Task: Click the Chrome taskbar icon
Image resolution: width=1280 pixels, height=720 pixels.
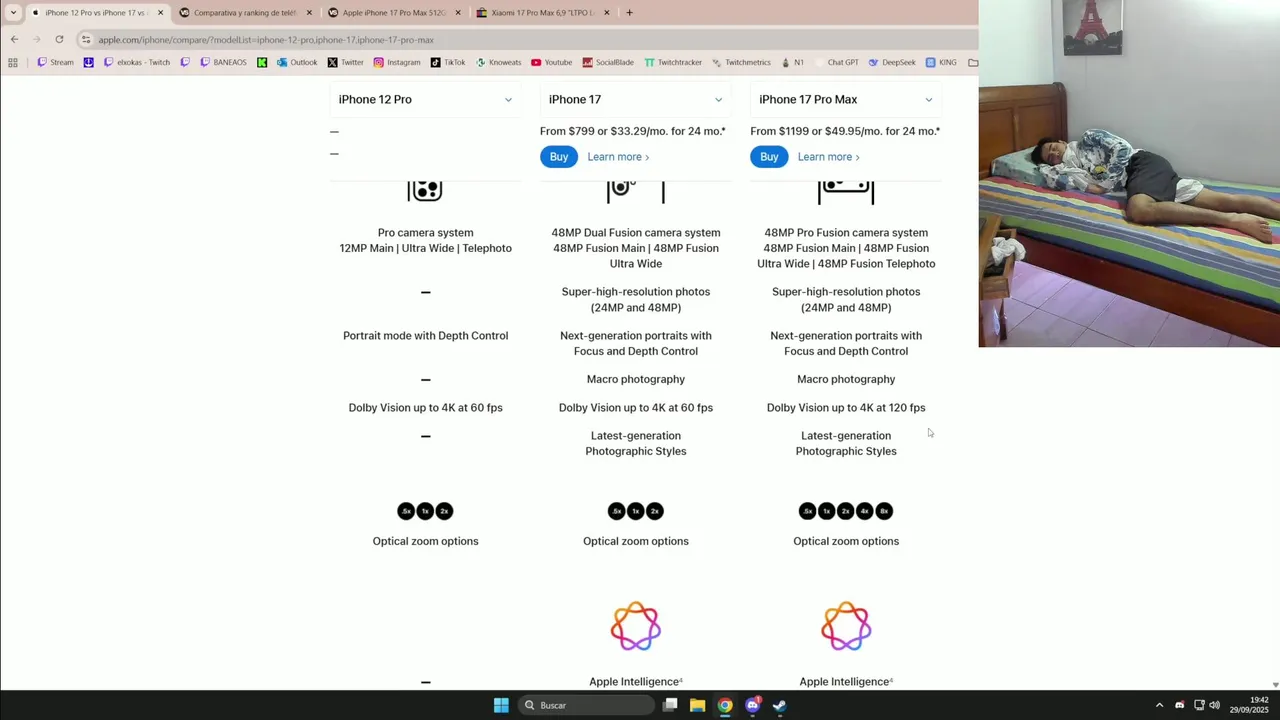Action: point(725,705)
